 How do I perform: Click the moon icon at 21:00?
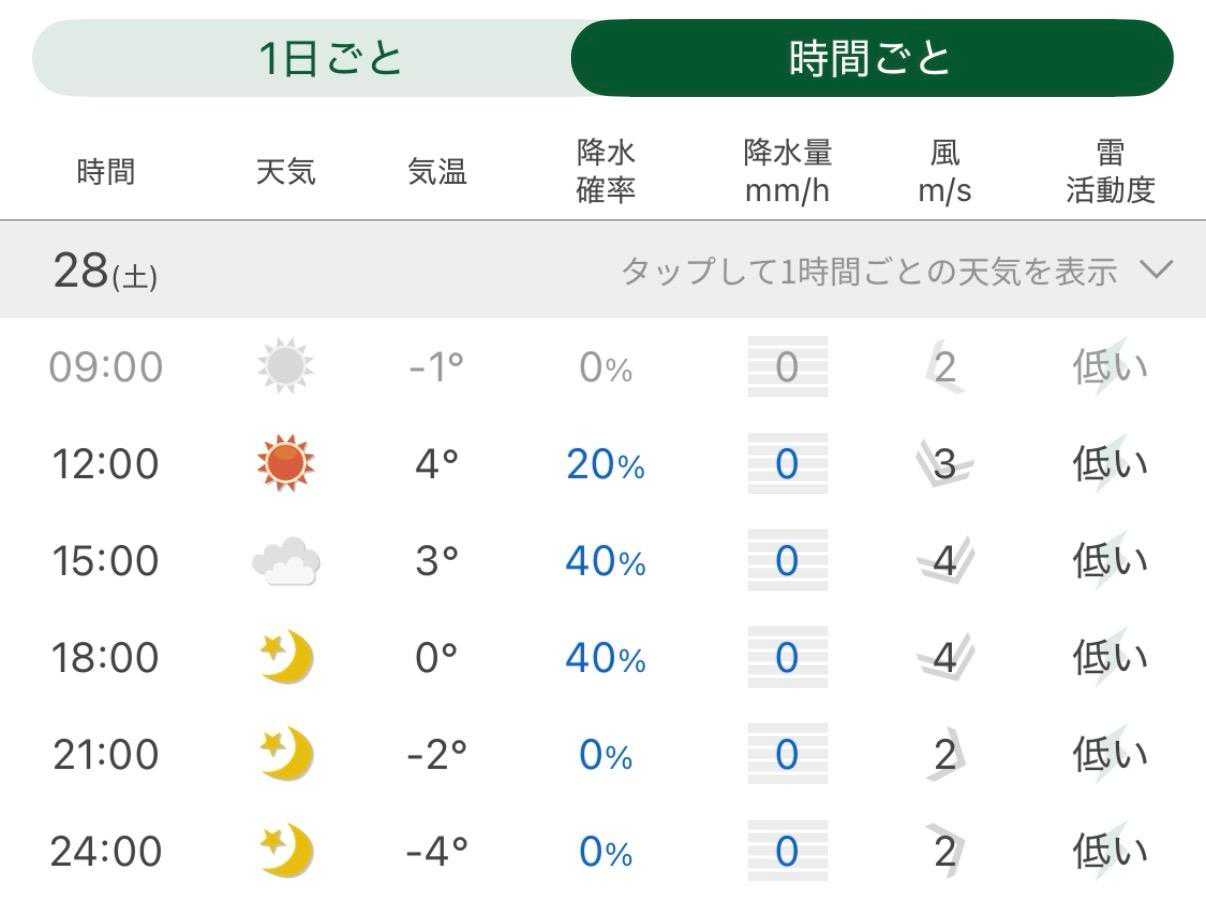click(286, 756)
